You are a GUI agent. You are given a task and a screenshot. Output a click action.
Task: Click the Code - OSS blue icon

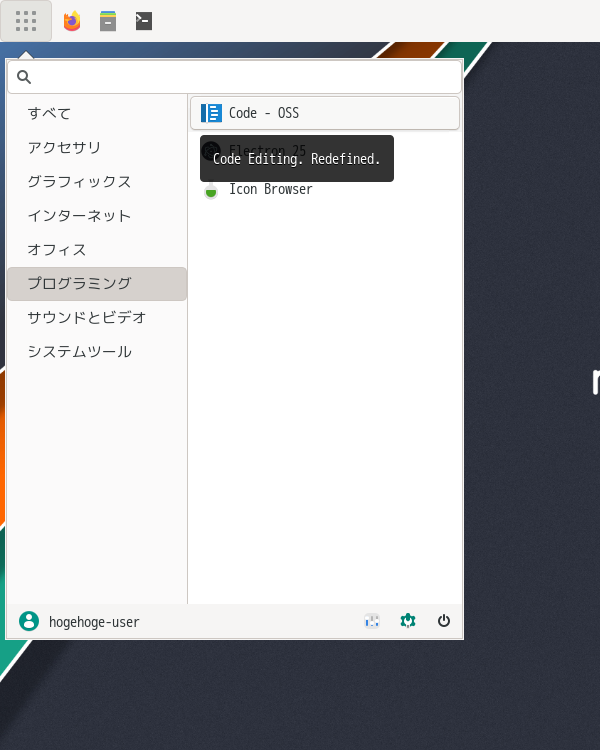pos(211,113)
